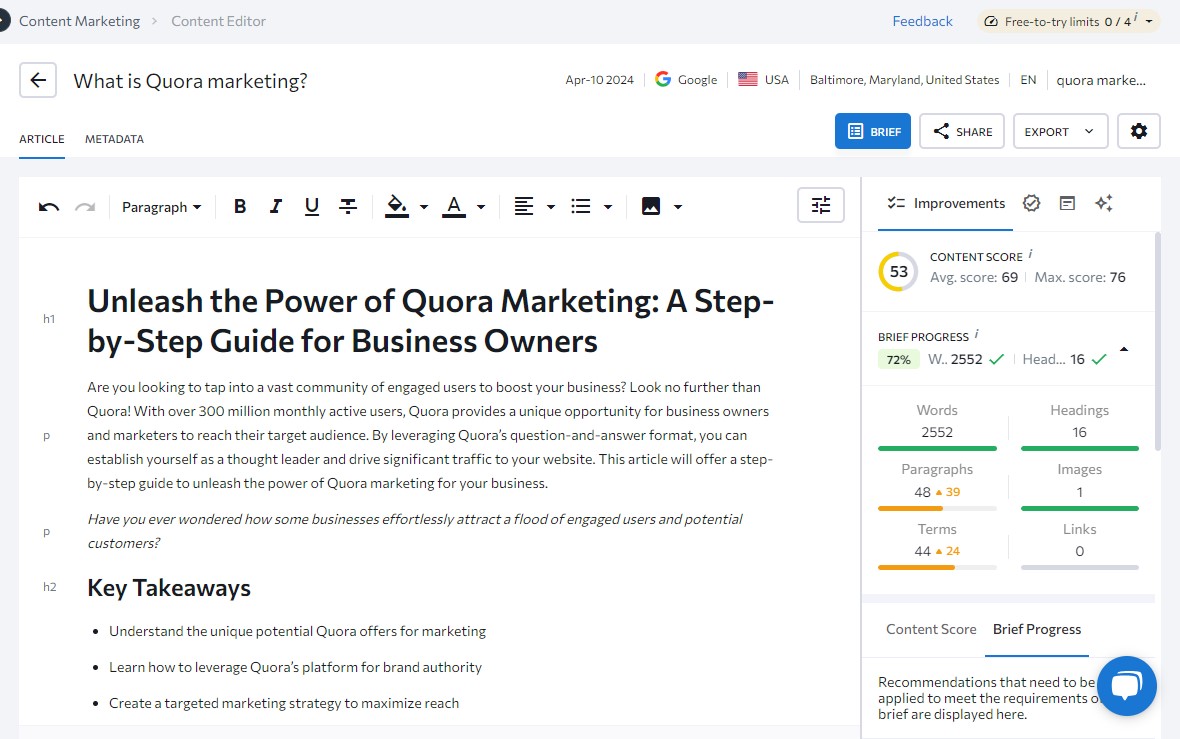Click the Google search engine icon

coord(663,79)
